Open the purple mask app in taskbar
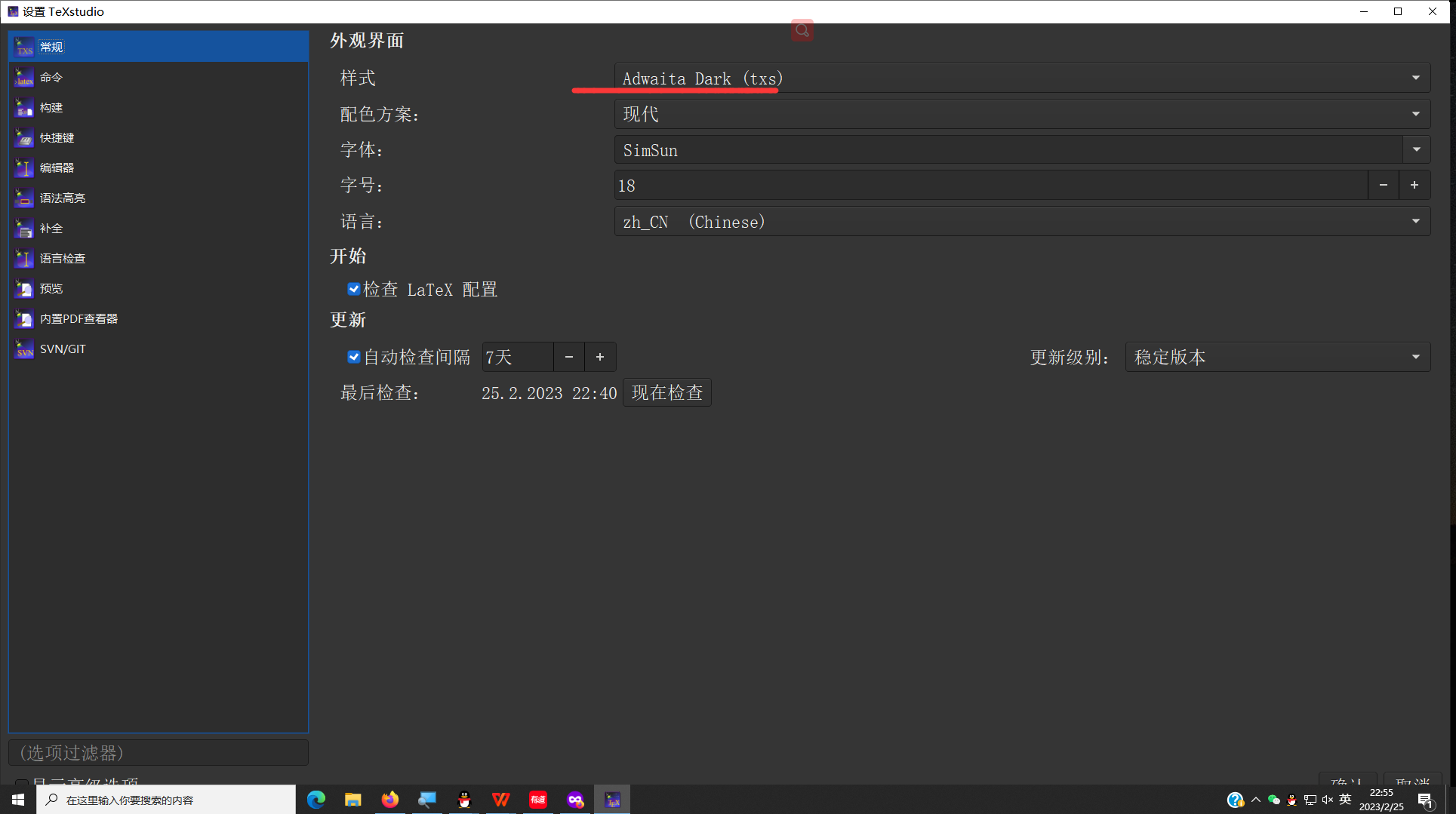 (x=575, y=799)
